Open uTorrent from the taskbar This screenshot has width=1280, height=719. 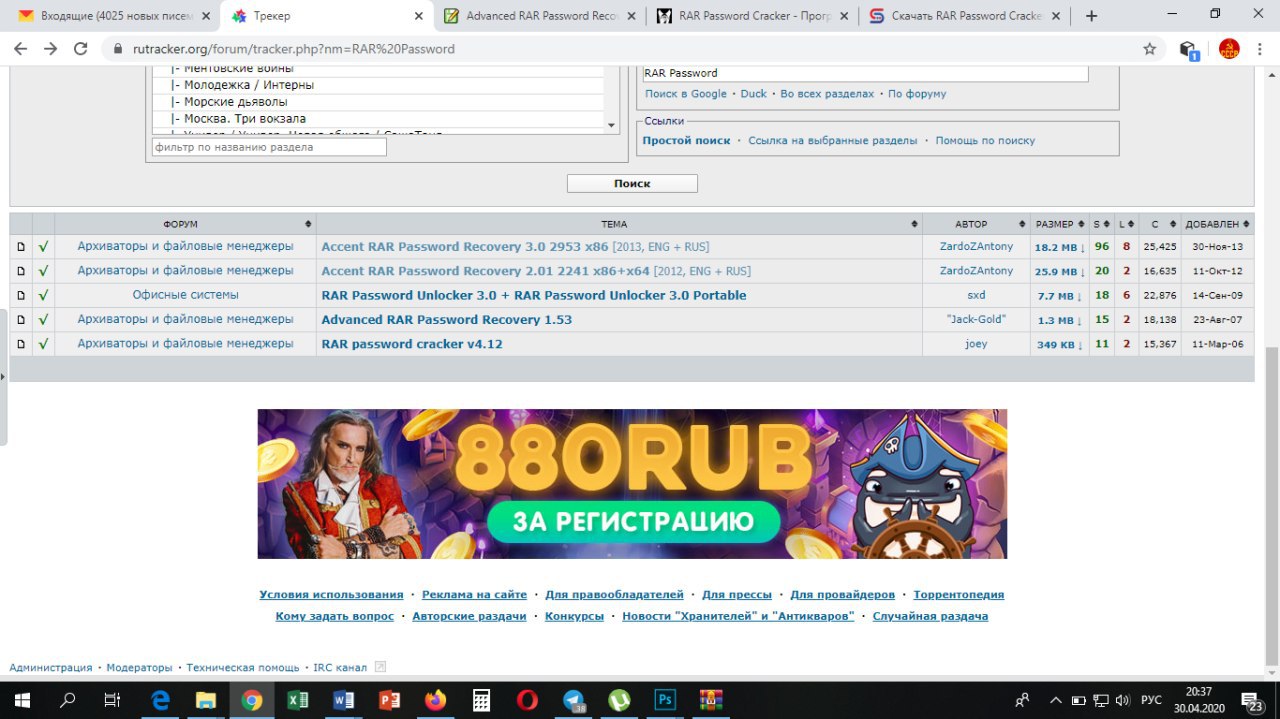pos(619,700)
